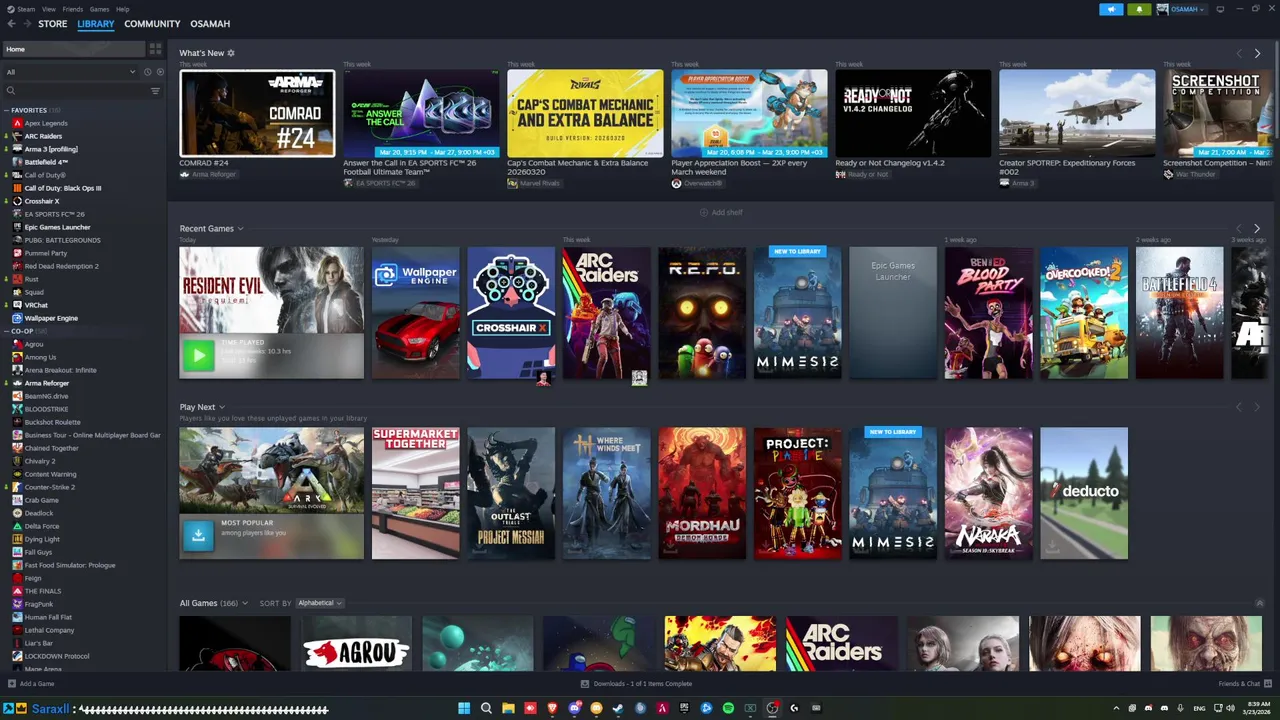Show ready-to-play games filter icon
This screenshot has height=720, width=1280.
(158, 72)
